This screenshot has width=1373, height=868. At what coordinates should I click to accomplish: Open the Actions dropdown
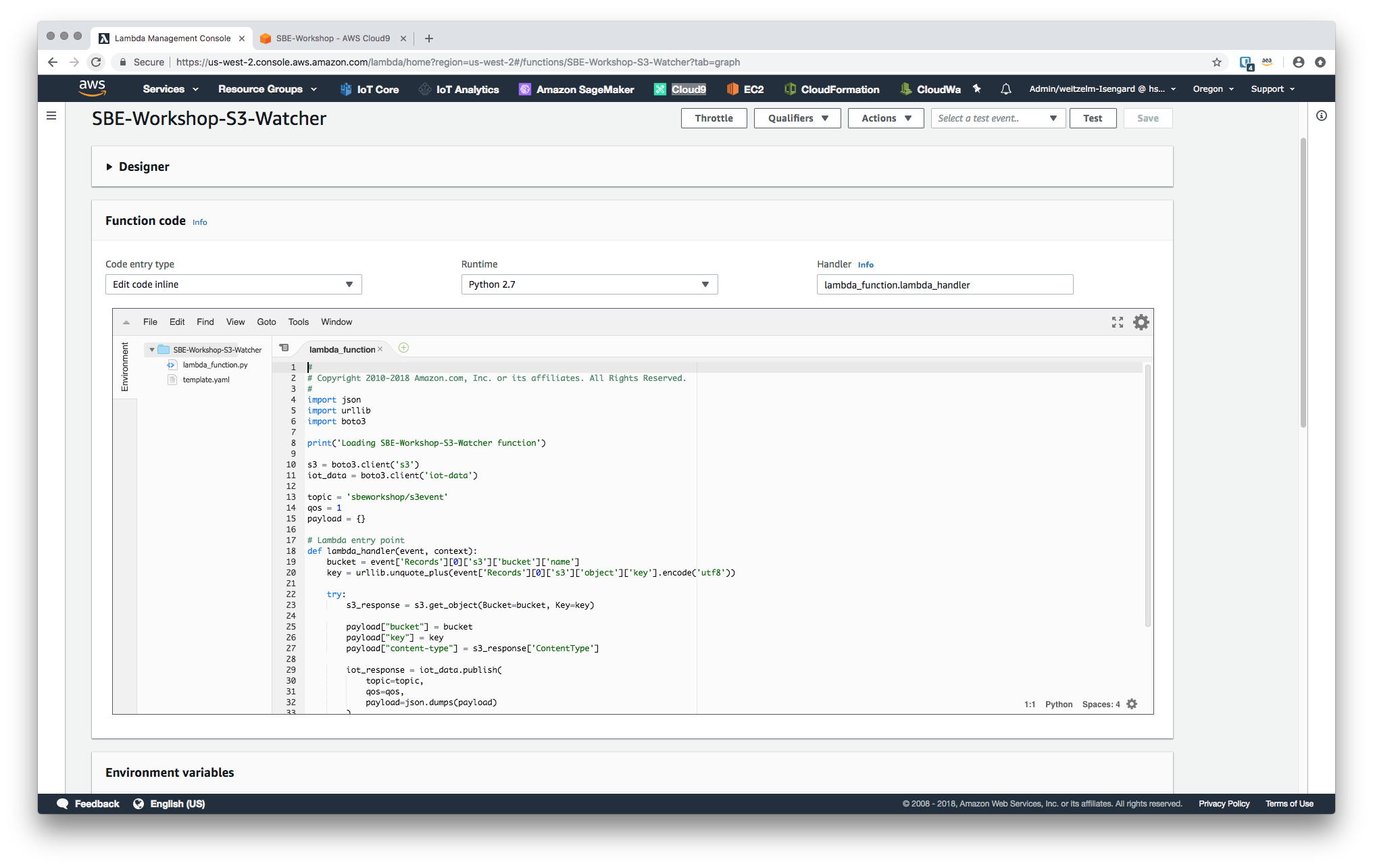coord(886,118)
